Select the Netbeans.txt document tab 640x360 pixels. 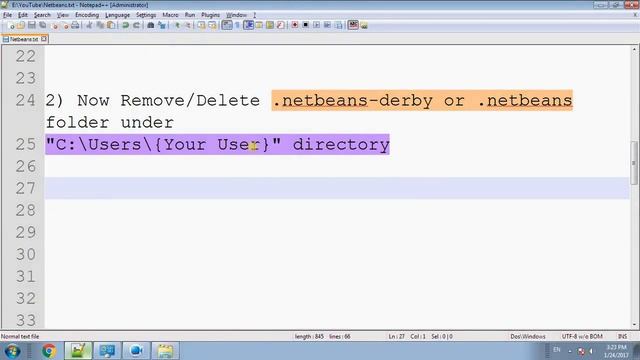pyautogui.click(x=24, y=39)
